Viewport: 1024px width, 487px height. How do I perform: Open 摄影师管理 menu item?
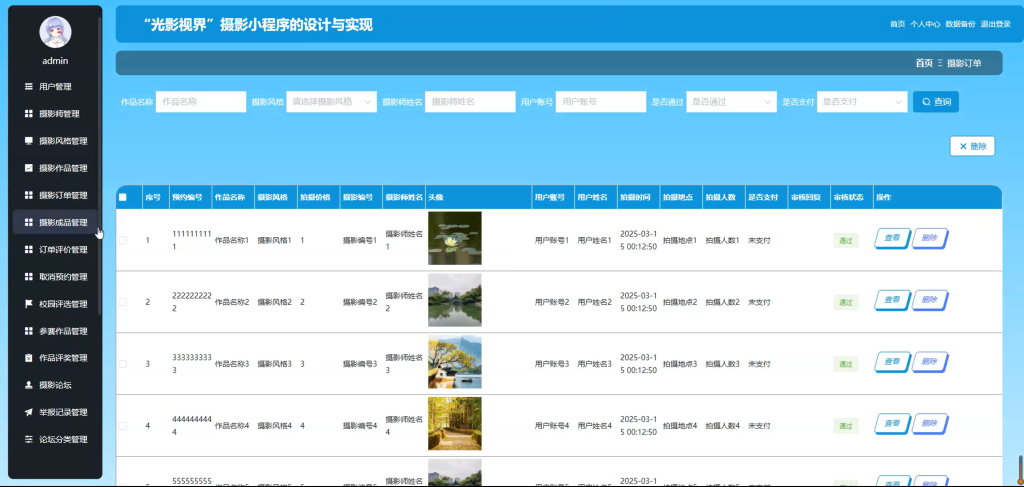pyautogui.click(x=55, y=114)
